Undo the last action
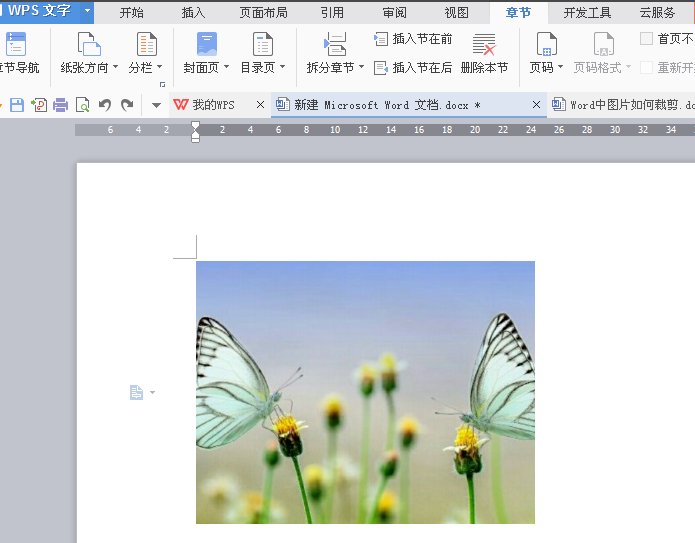The width and height of the screenshot is (695, 543). coord(105,105)
